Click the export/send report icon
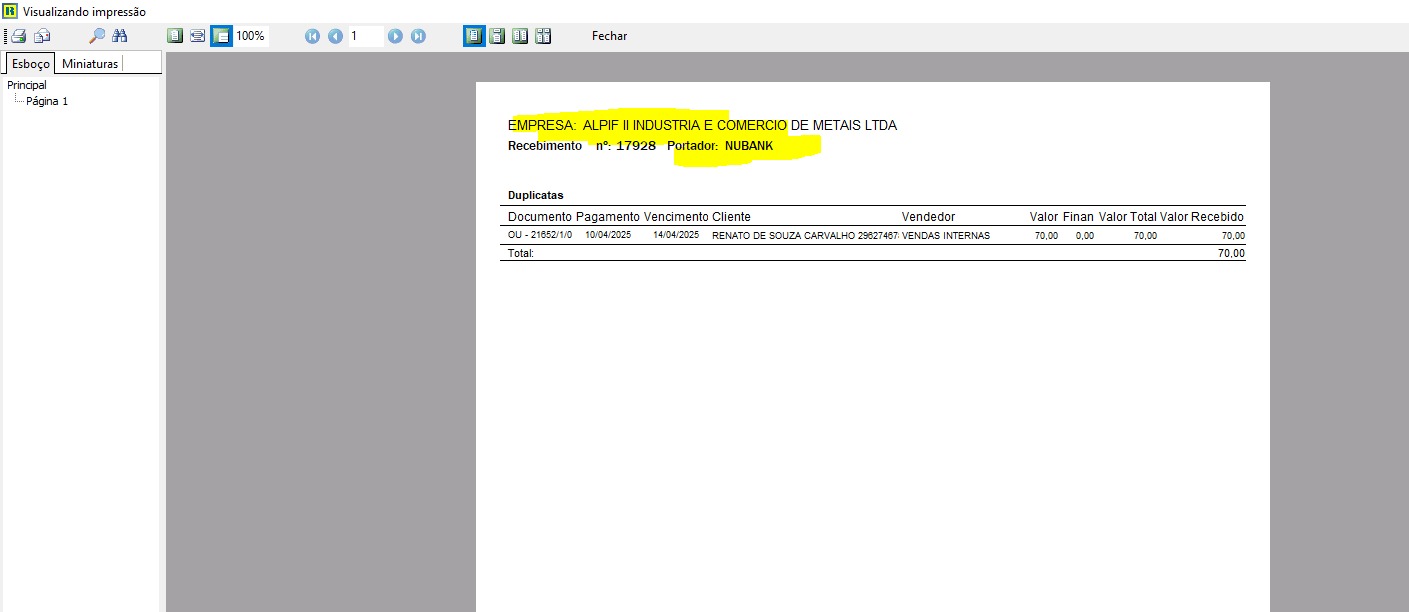Viewport: 1409px width, 612px height. (42, 36)
